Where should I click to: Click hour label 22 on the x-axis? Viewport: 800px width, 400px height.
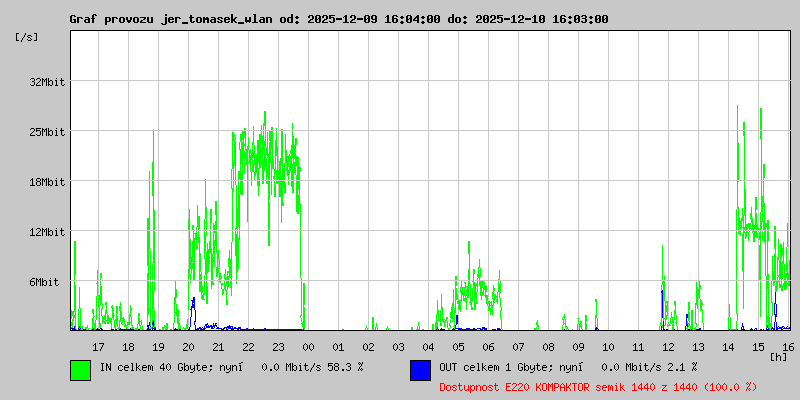(248, 347)
